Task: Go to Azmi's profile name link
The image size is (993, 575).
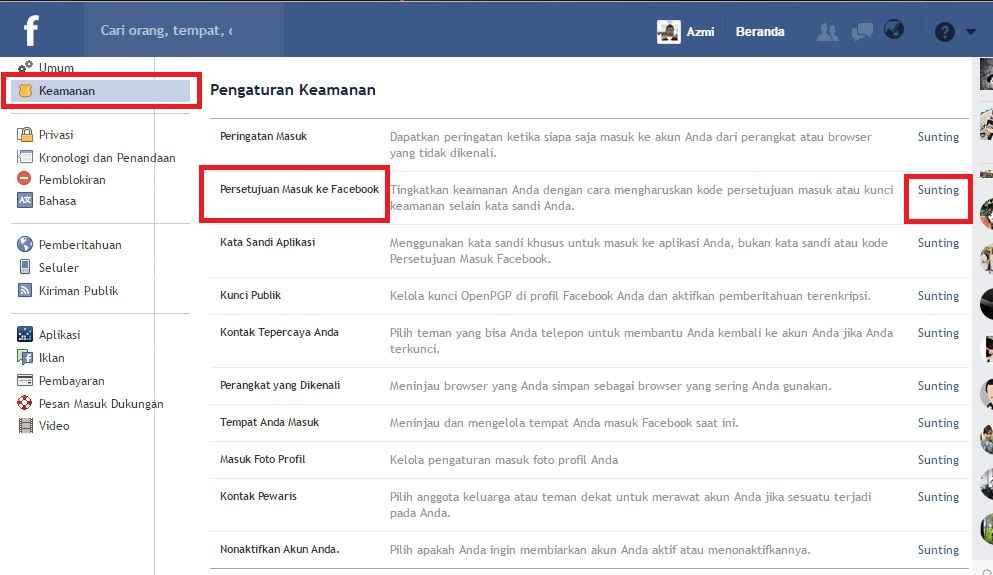Action: pyautogui.click(x=700, y=32)
